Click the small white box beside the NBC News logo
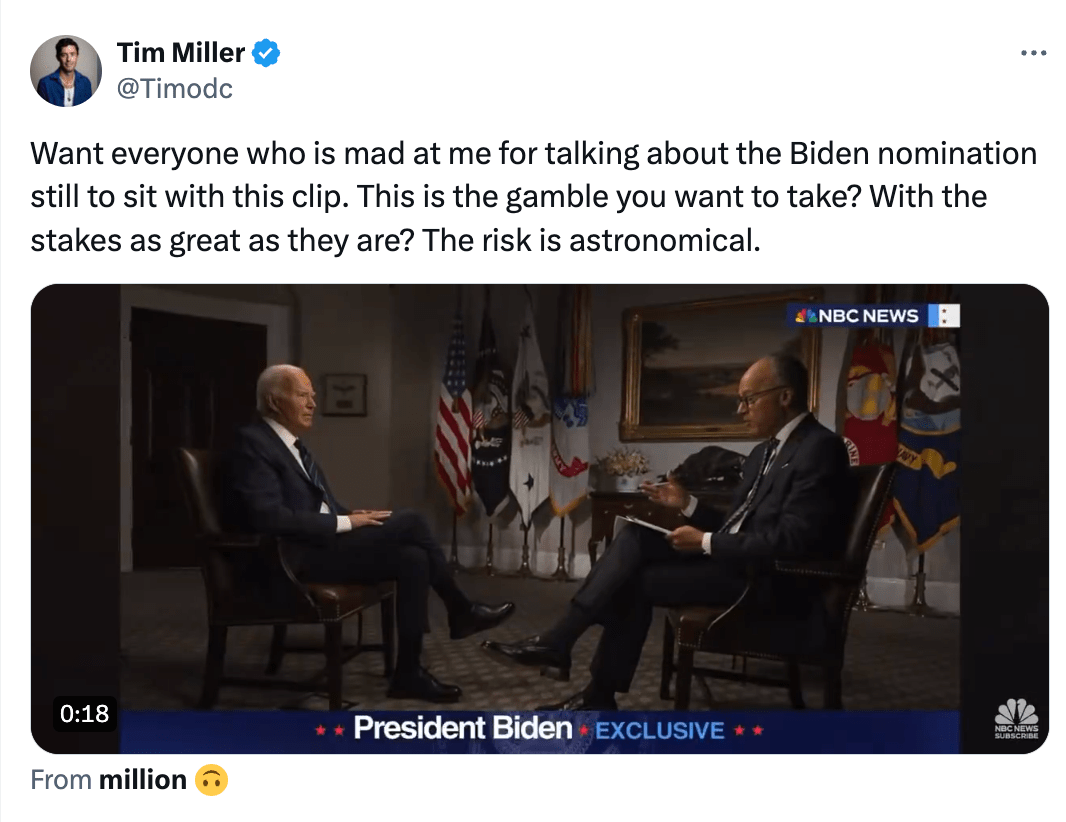 (x=943, y=316)
